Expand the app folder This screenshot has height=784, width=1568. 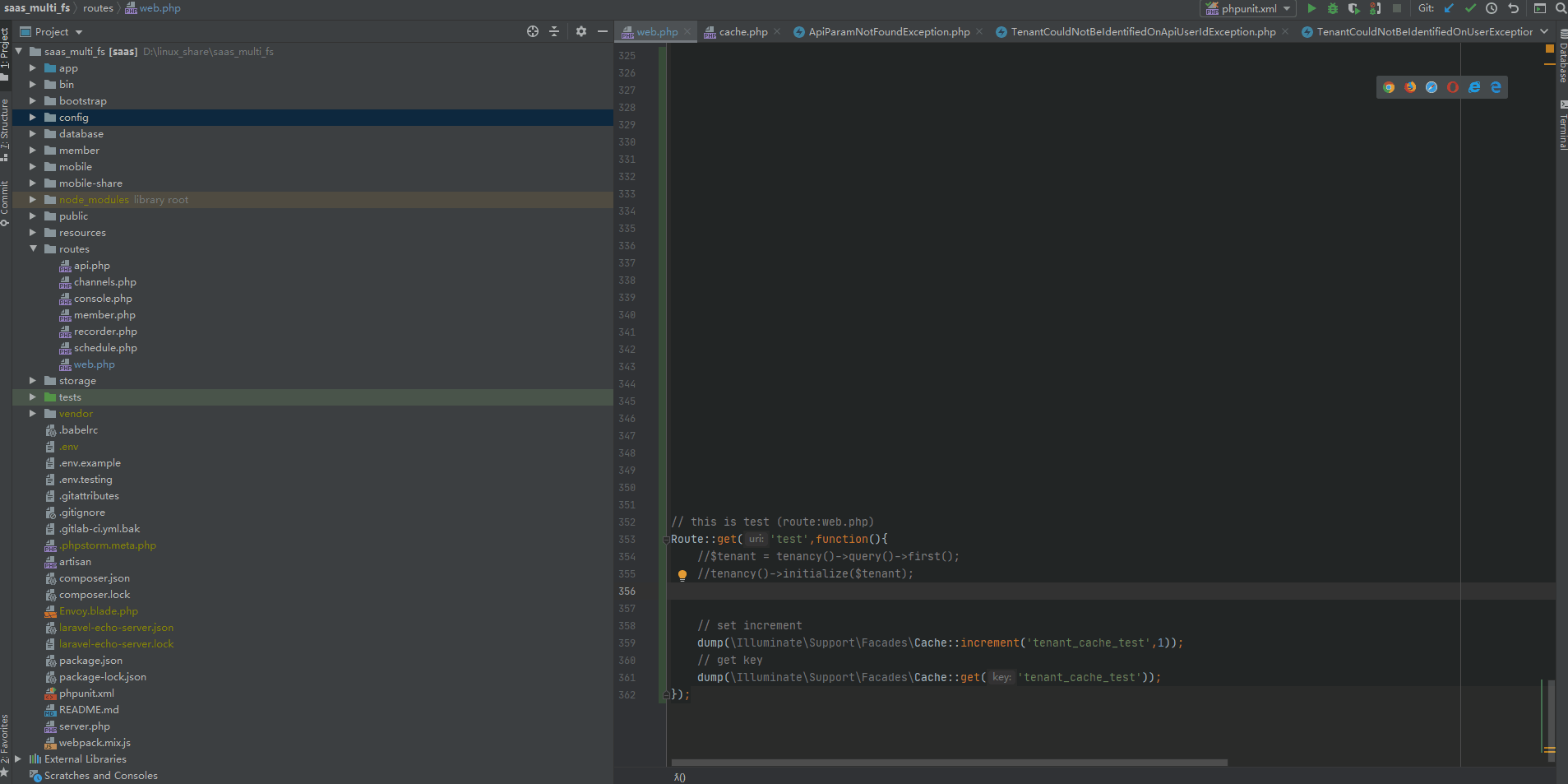click(32, 67)
